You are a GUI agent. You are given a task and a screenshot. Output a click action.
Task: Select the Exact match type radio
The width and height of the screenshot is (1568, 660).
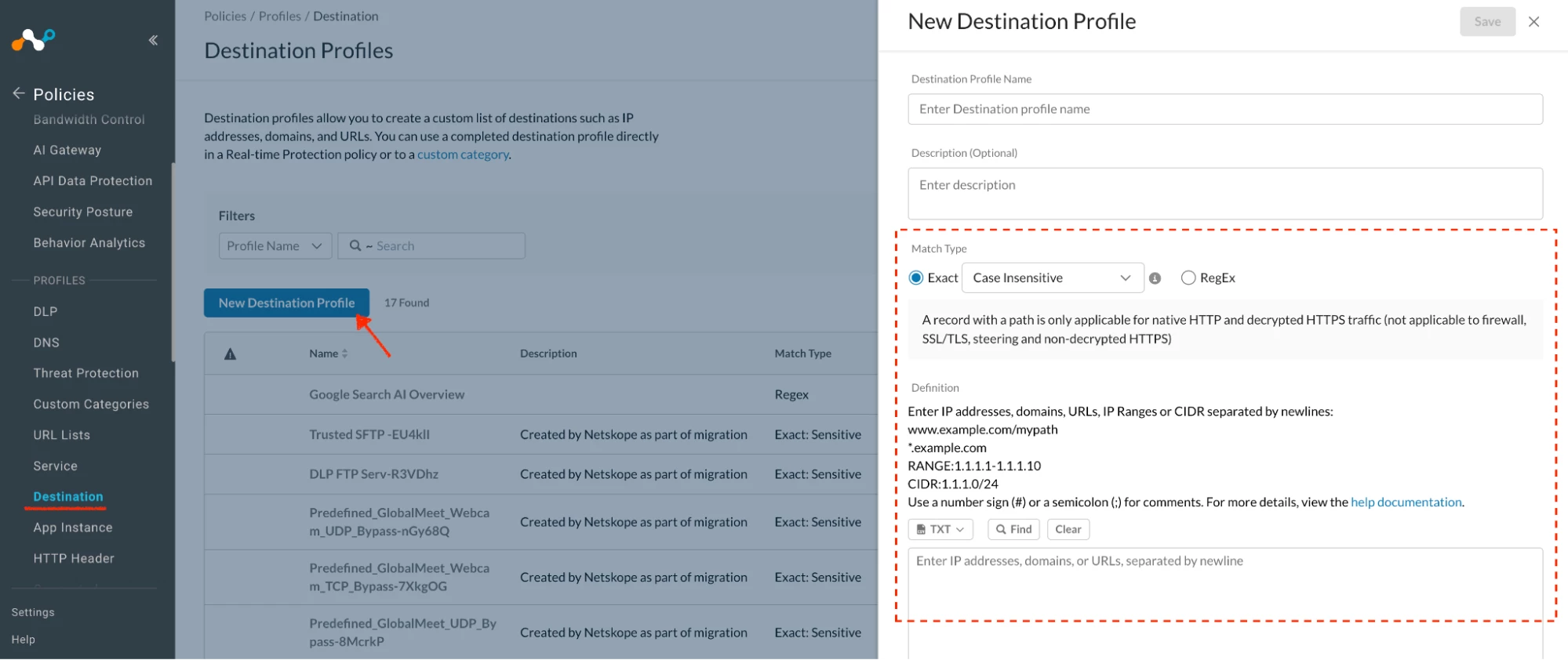916,278
